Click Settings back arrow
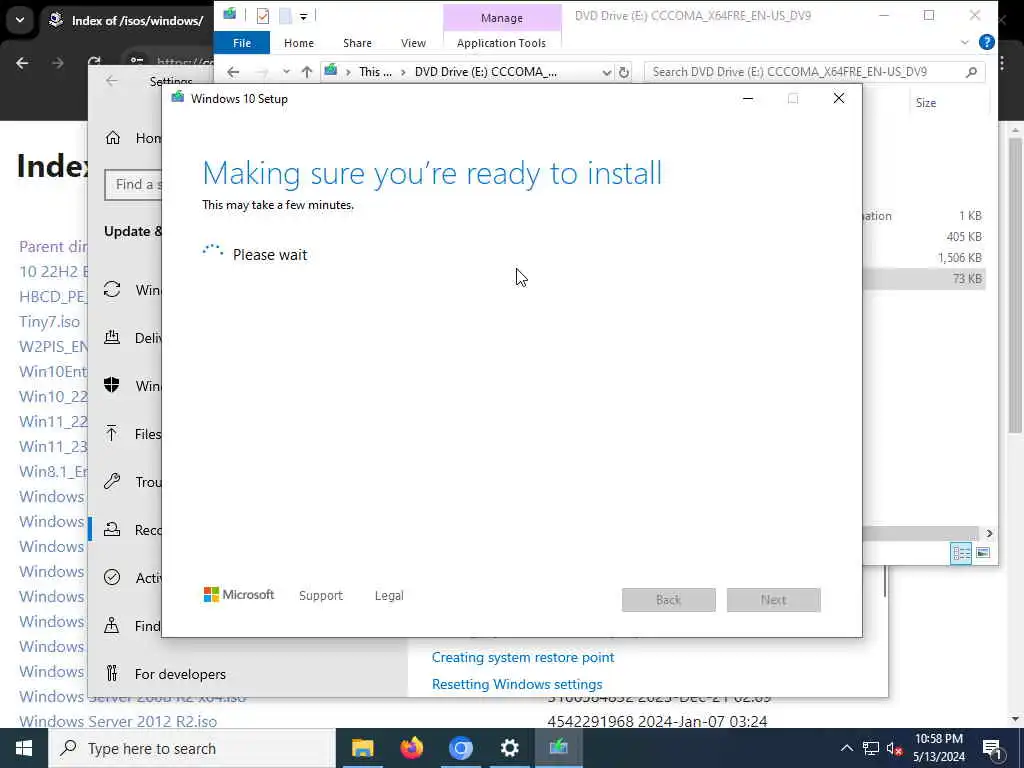Image resolution: width=1024 pixels, height=768 pixels. [x=112, y=81]
